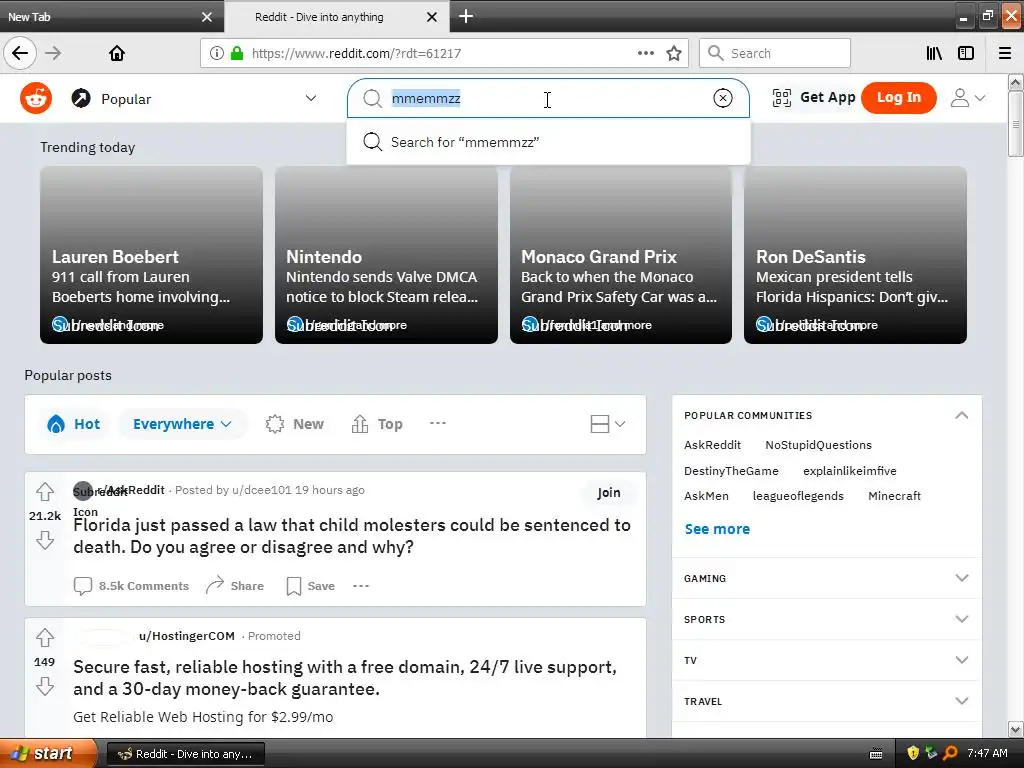1024x768 pixels.
Task: Open the user profile icon menu
Action: coord(967,98)
